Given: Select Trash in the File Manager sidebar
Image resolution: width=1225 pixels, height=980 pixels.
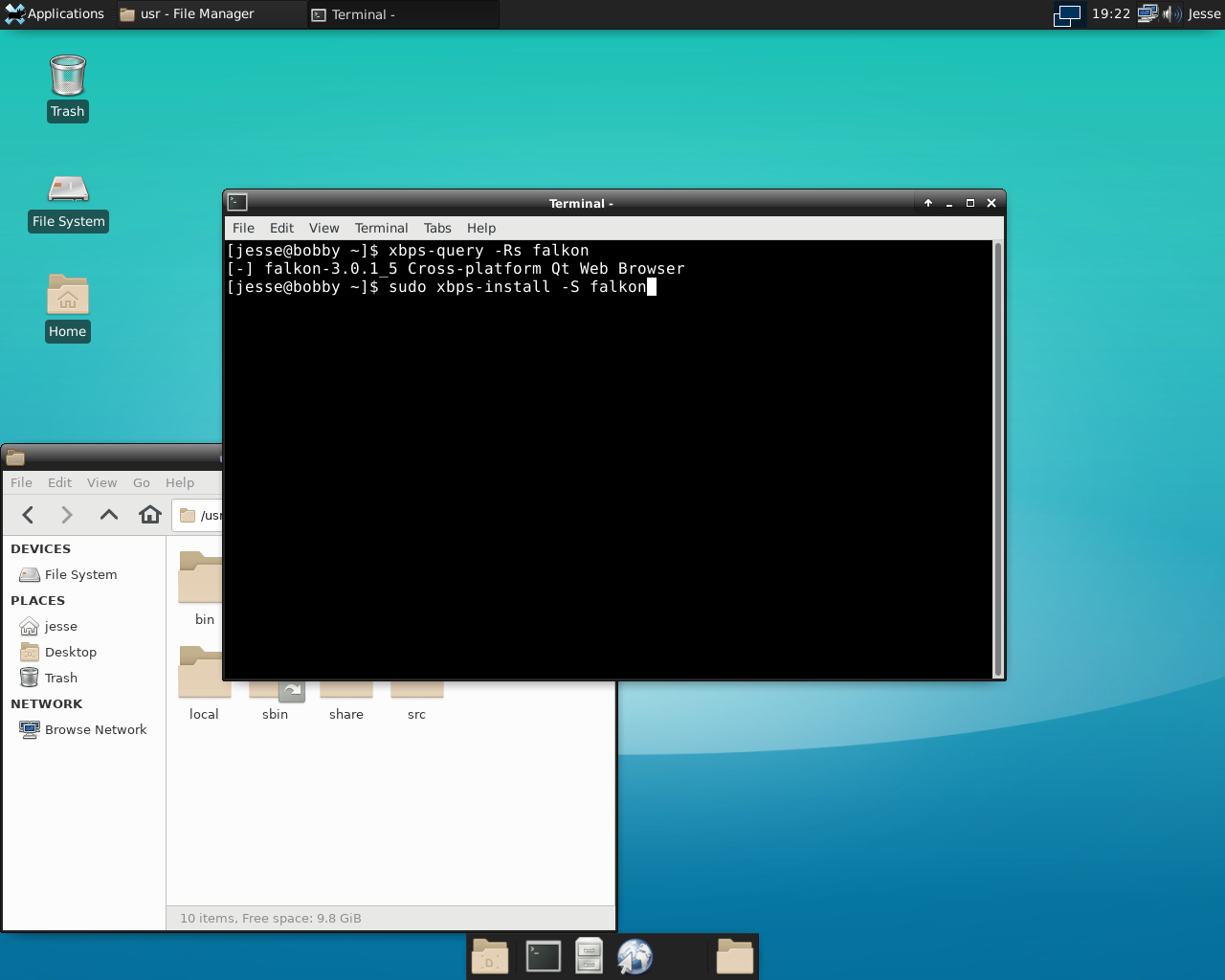Looking at the screenshot, I should pos(84,678).
